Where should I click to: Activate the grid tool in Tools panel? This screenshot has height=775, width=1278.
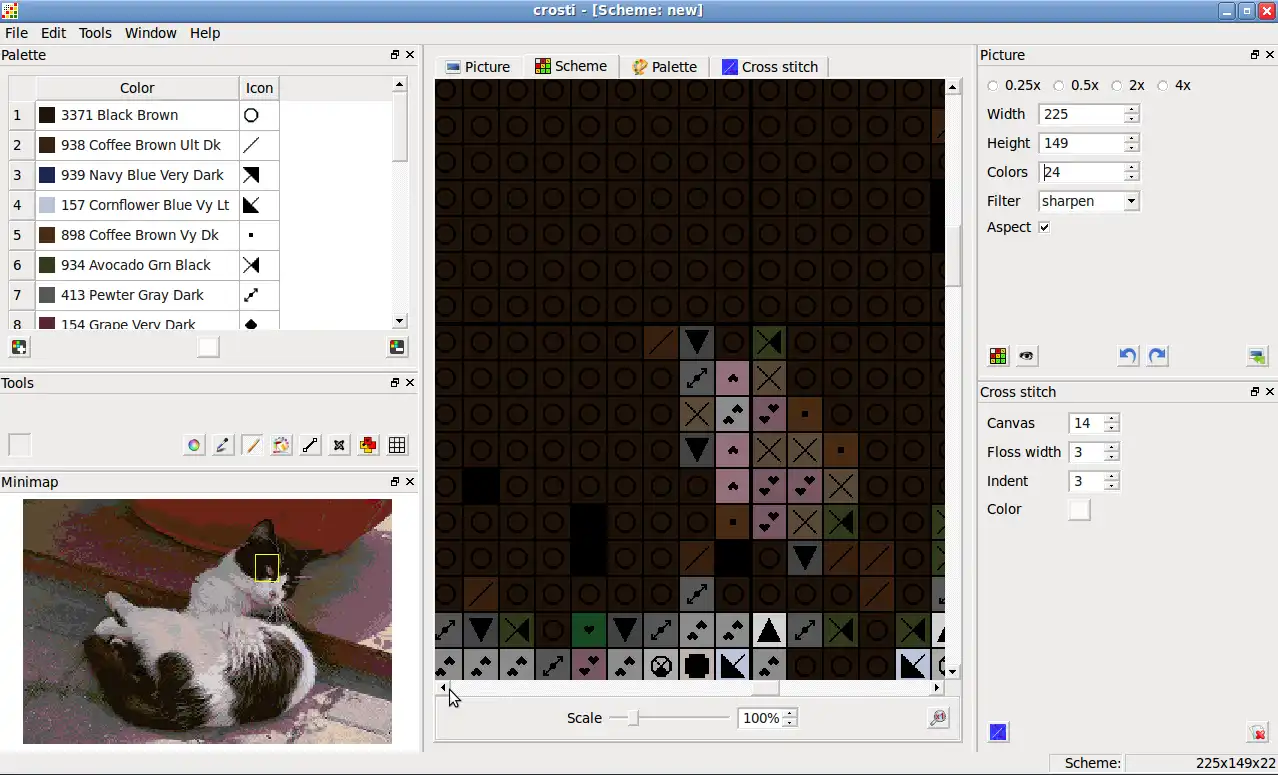tap(397, 445)
